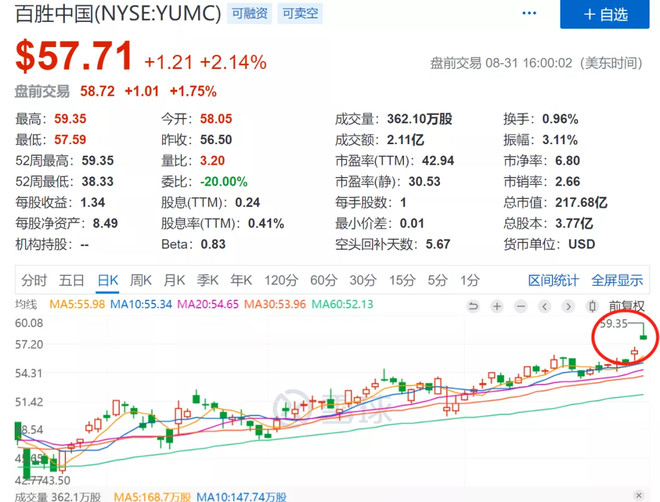Click the 货币单位 value USD

tap(582, 244)
